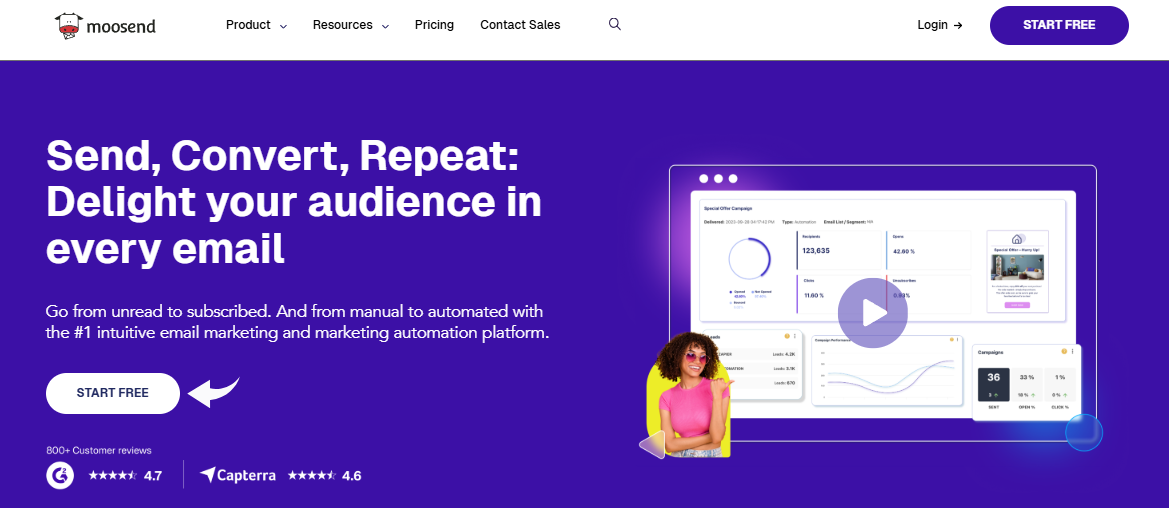
Task: Click the G2 review badge icon
Action: click(60, 474)
